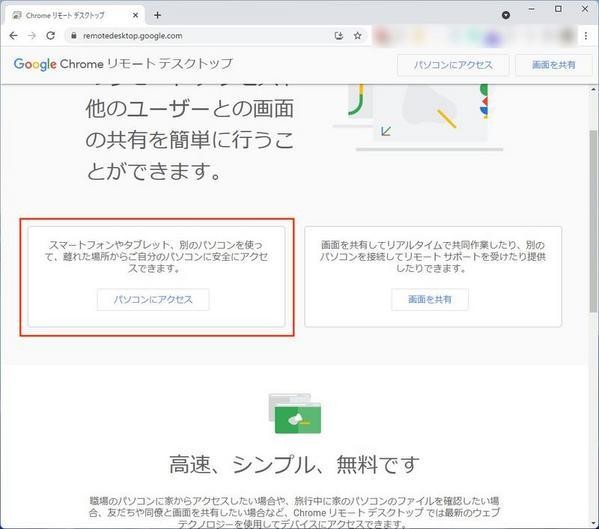Click the paragraph starting 職場のパソコンに家から
This screenshot has width=599, height=529.
pos(294,512)
